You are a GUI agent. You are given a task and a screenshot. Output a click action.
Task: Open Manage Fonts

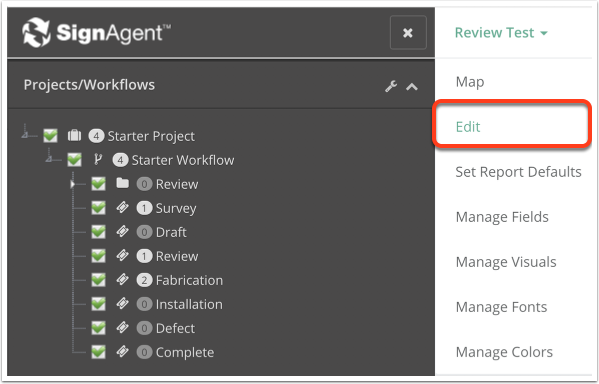click(501, 307)
